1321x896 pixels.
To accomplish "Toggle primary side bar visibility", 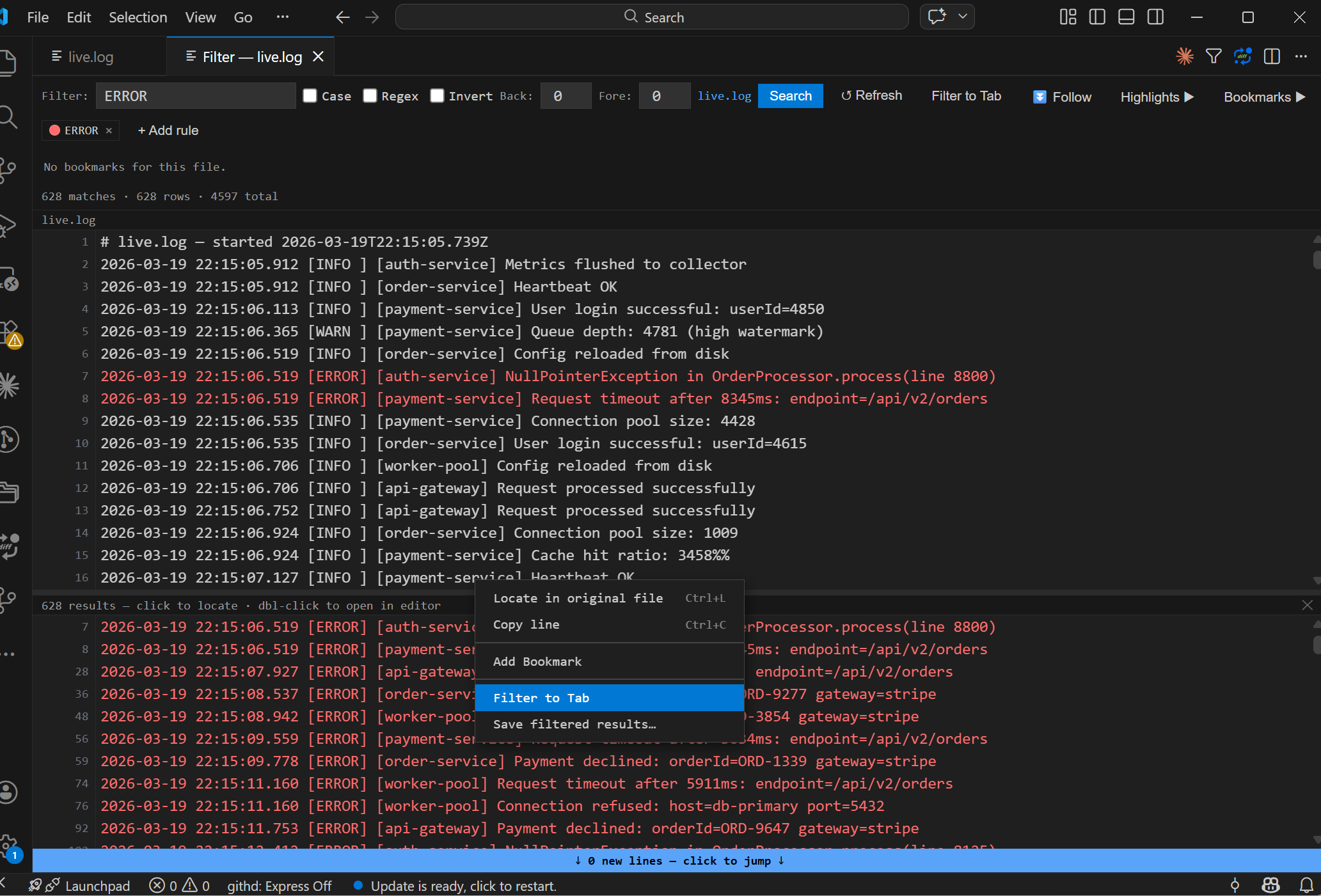I will [x=1097, y=17].
